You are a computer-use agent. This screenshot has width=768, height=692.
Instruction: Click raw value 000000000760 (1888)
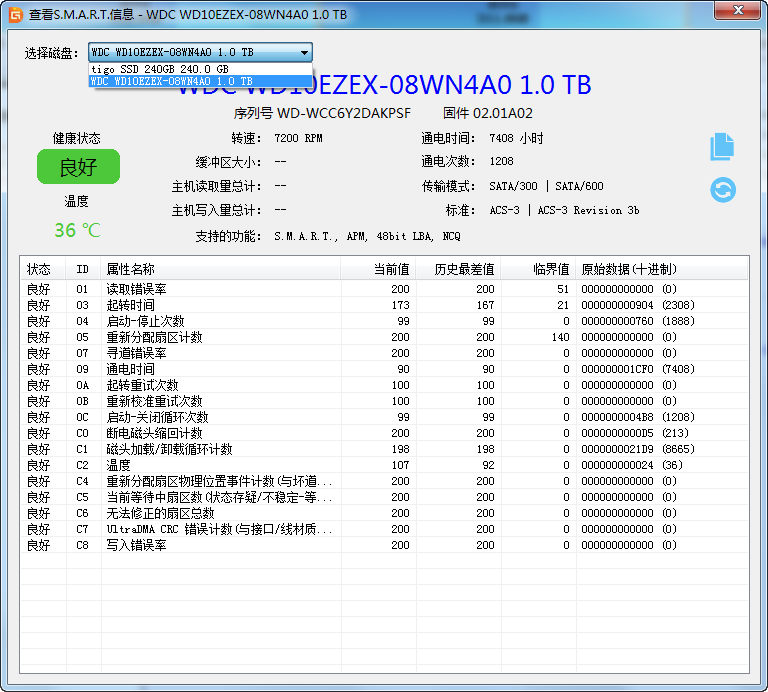click(x=638, y=321)
